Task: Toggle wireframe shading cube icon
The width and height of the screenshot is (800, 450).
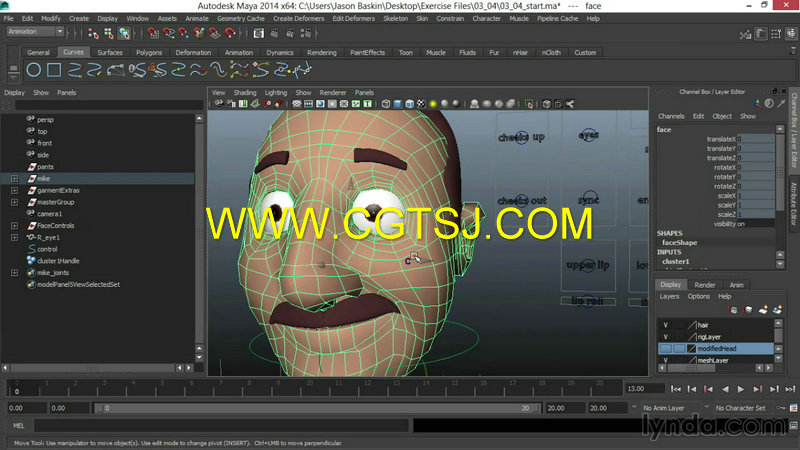Action: coord(386,104)
